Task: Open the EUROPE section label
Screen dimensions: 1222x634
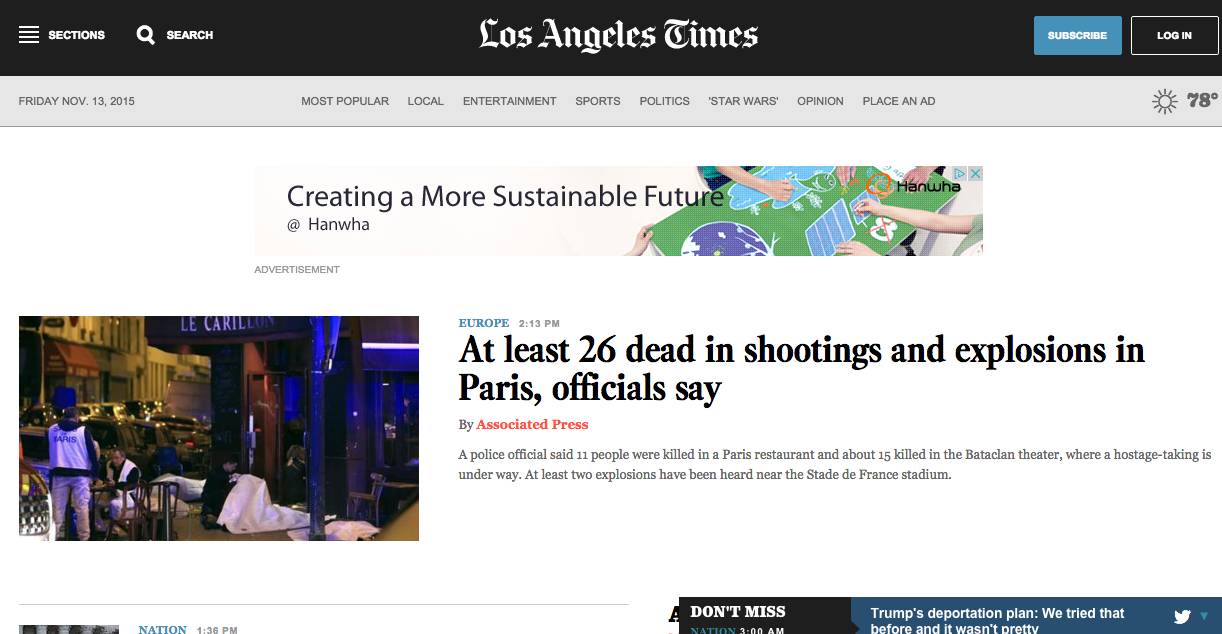Action: (x=483, y=323)
